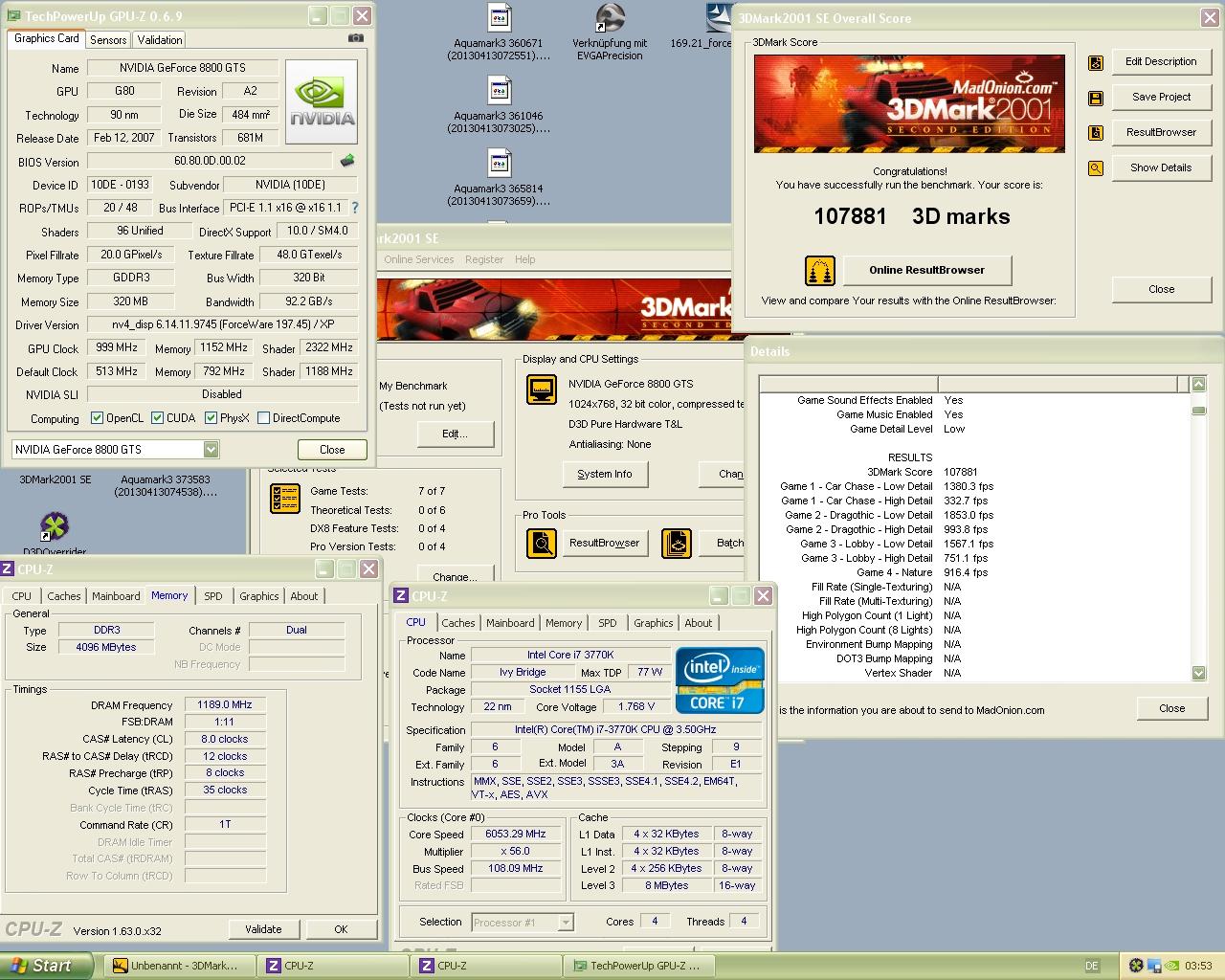Click the ResultBrowser icon in the score window
This screenshot has height=980, width=1225.
1096,133
